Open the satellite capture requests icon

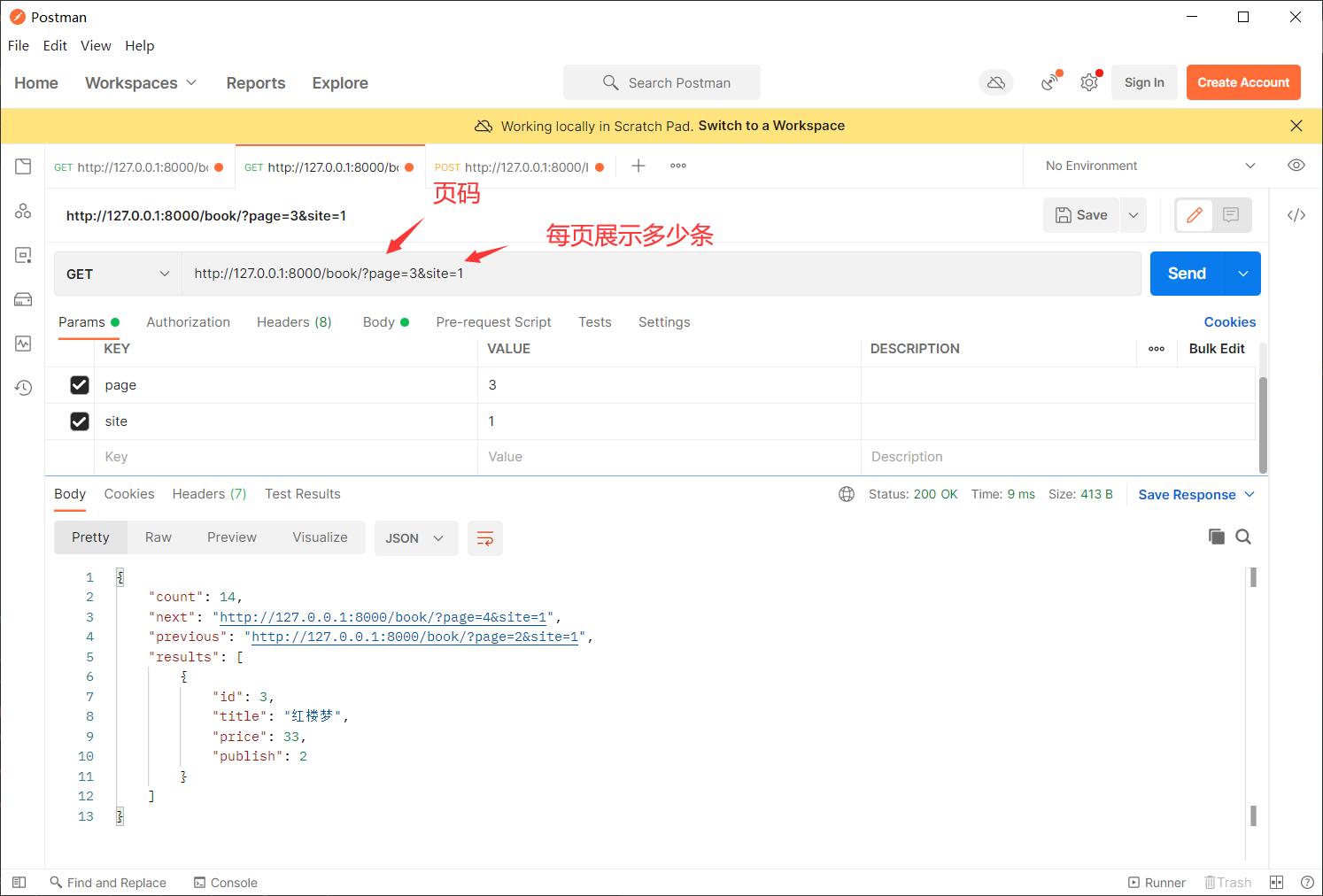(x=1050, y=82)
